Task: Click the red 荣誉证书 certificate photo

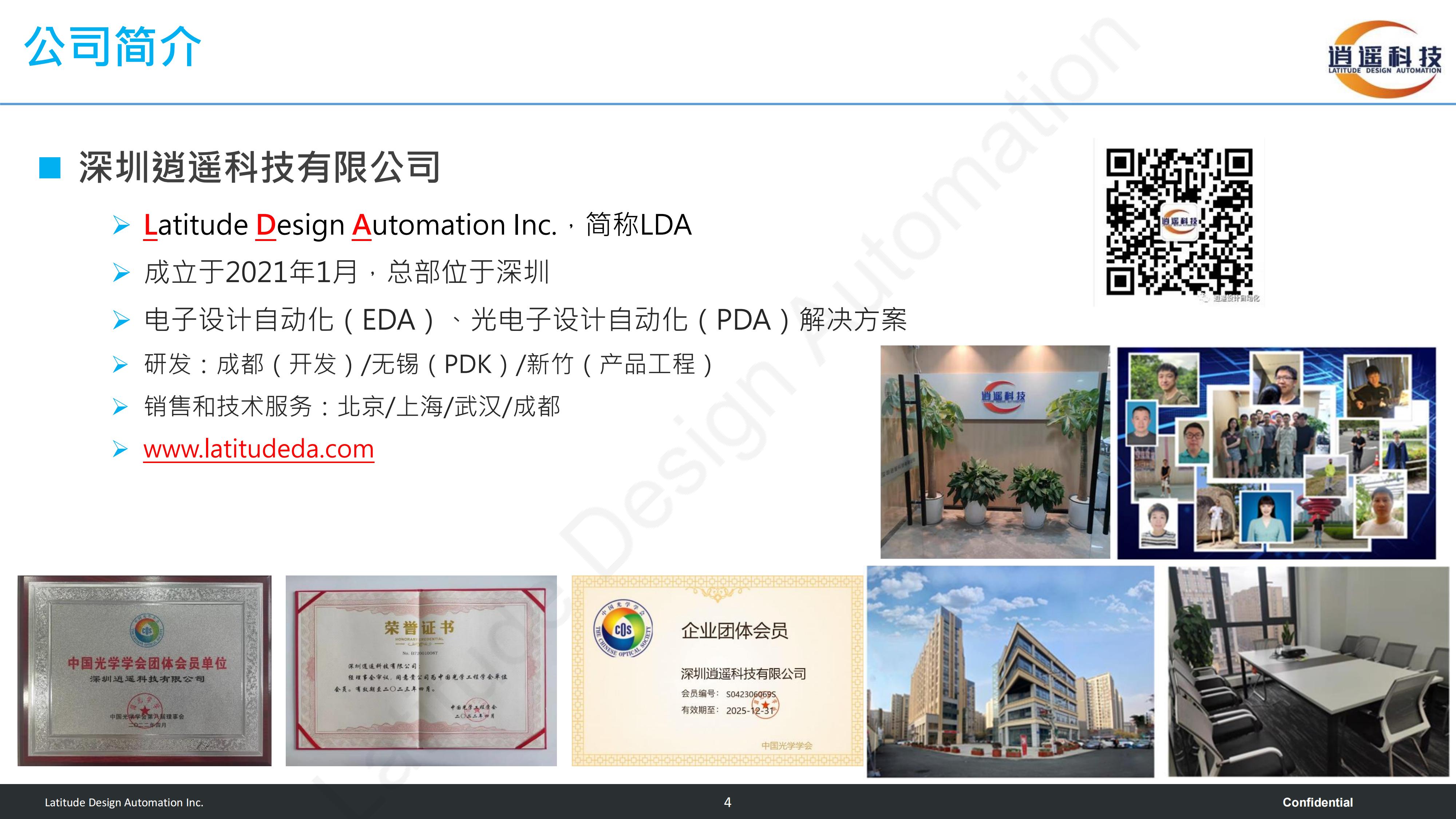Action: 421,671
